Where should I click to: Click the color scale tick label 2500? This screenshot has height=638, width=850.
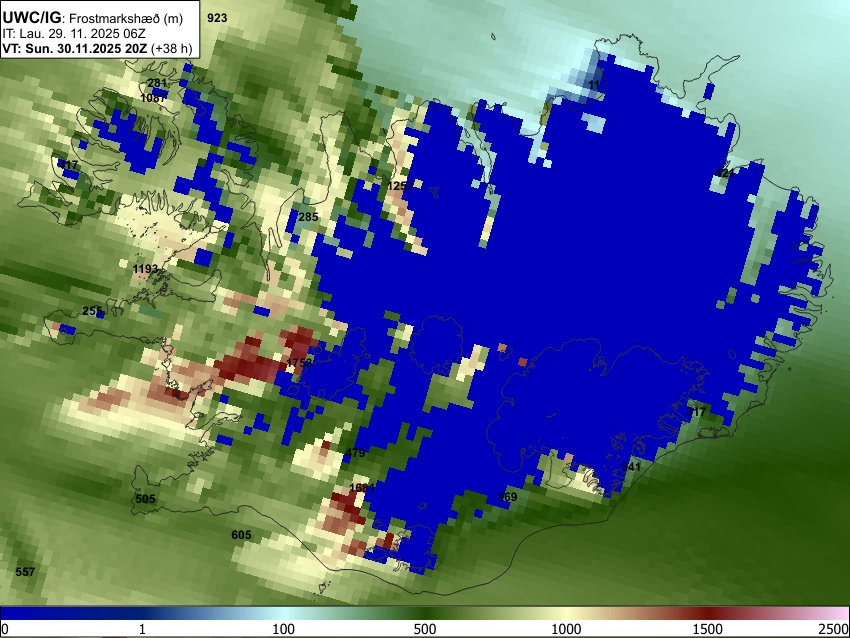click(835, 629)
